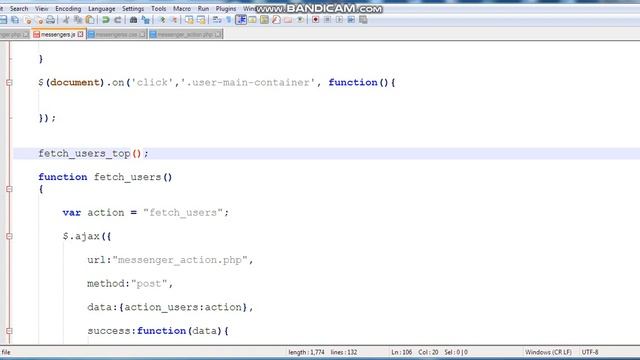Open the Language menu
Viewport: 640px width, 360px height.
[102, 9]
